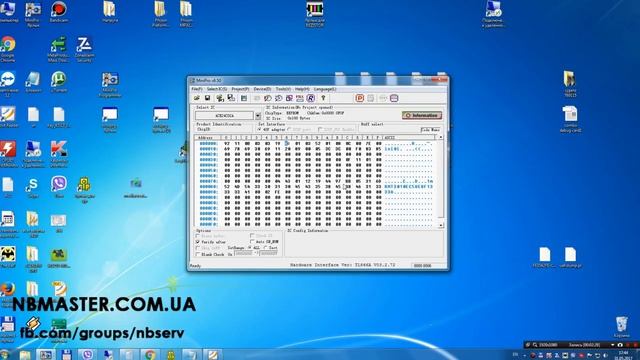Open file using the toolbar folder icon
This screenshot has height=360, width=640.
click(197, 98)
